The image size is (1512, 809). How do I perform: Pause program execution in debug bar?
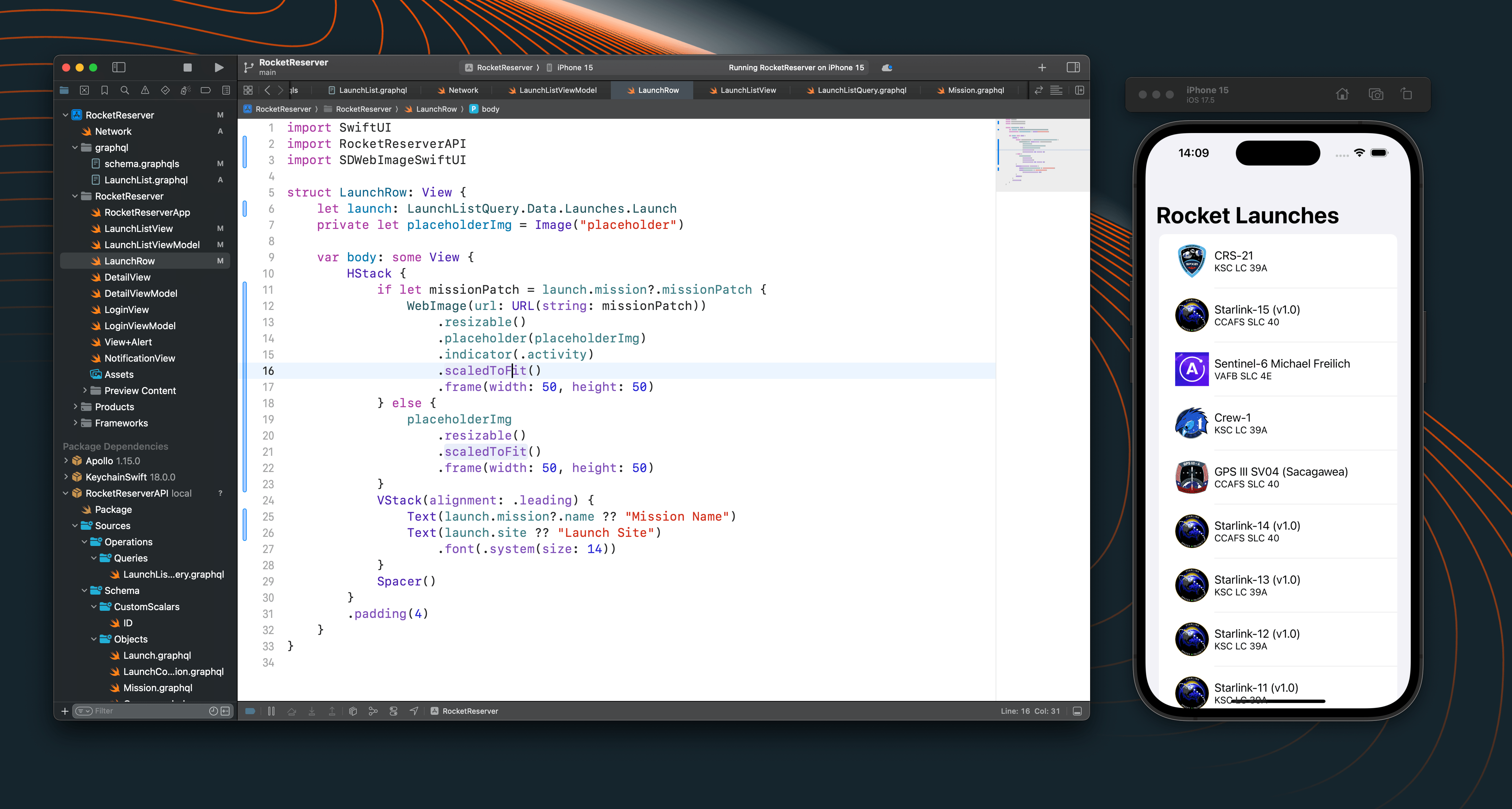click(x=271, y=711)
